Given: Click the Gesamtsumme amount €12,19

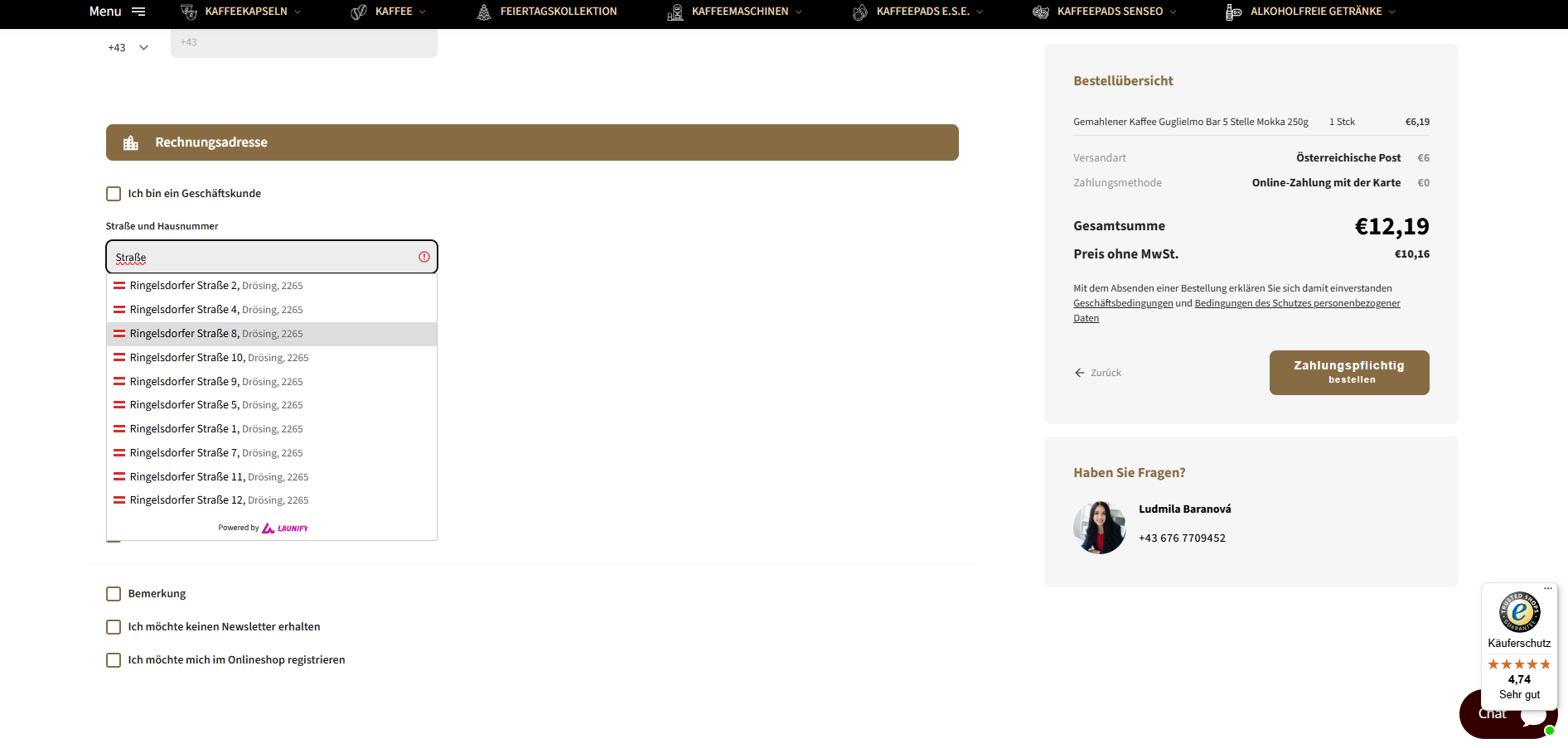Looking at the screenshot, I should [1392, 226].
